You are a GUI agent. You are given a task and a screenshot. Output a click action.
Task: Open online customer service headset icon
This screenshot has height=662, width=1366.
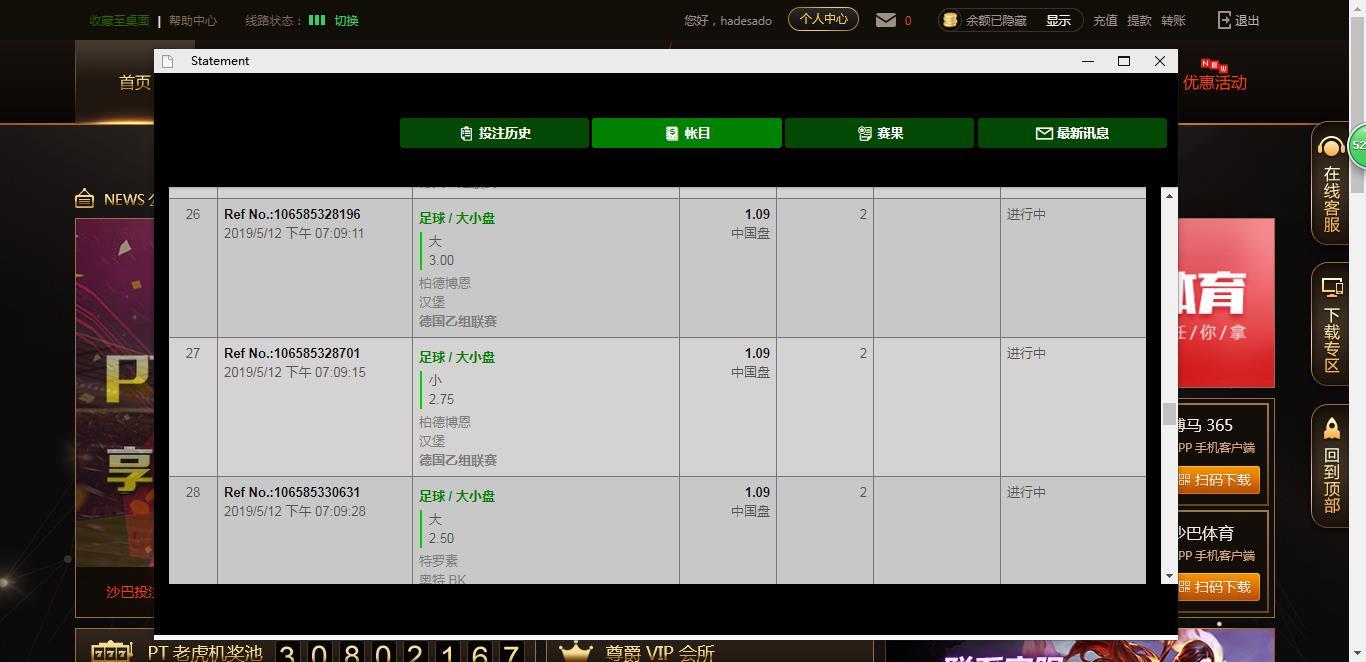pyautogui.click(x=1331, y=149)
